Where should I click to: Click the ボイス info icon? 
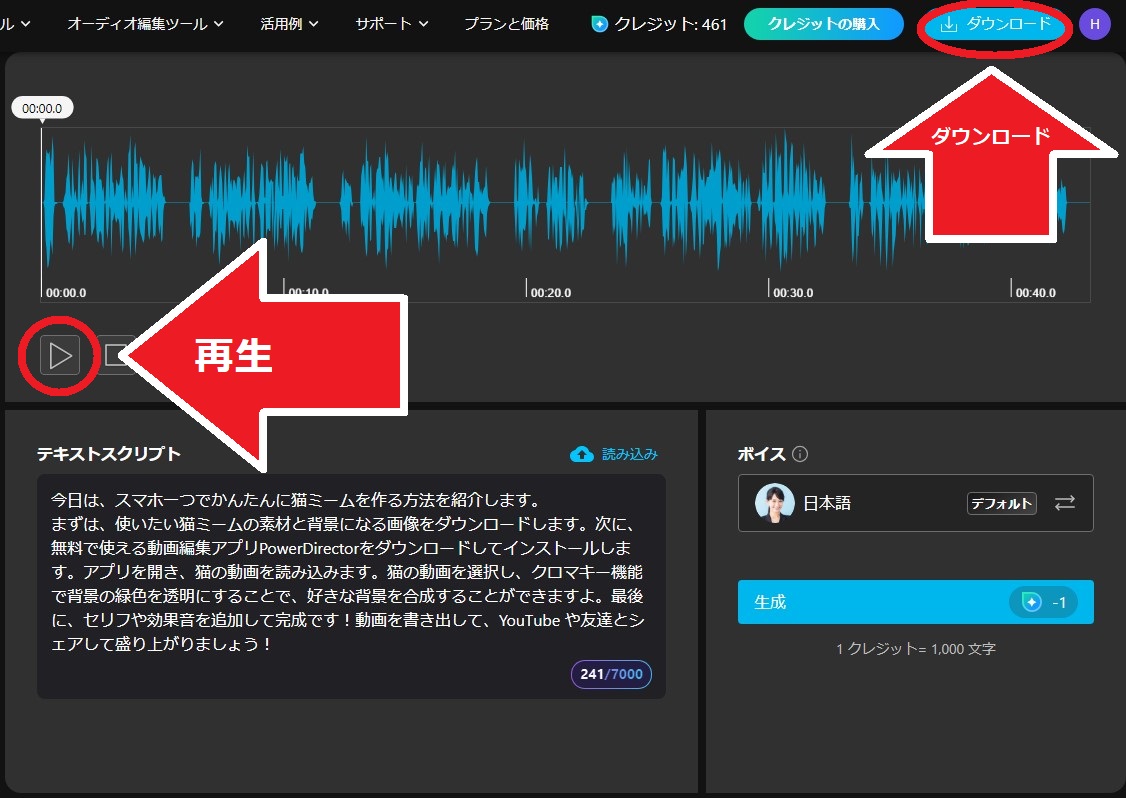[x=800, y=454]
